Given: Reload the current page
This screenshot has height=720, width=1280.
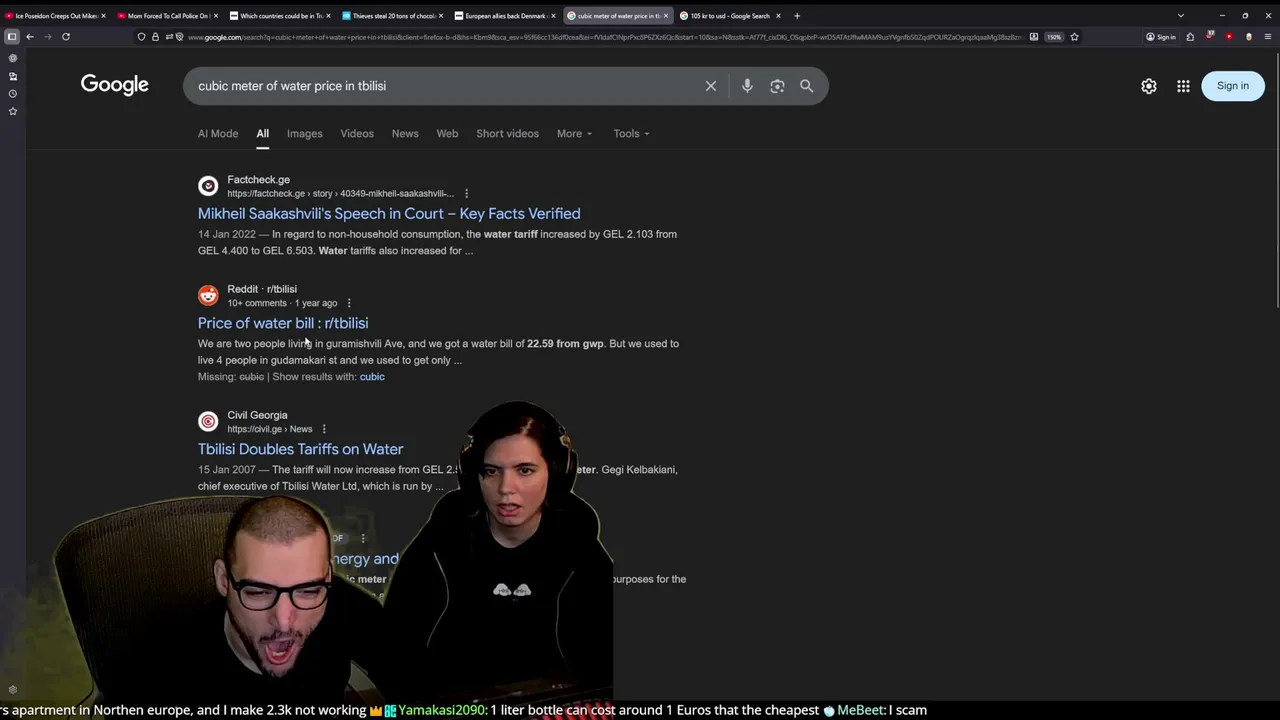Looking at the screenshot, I should (x=66, y=37).
